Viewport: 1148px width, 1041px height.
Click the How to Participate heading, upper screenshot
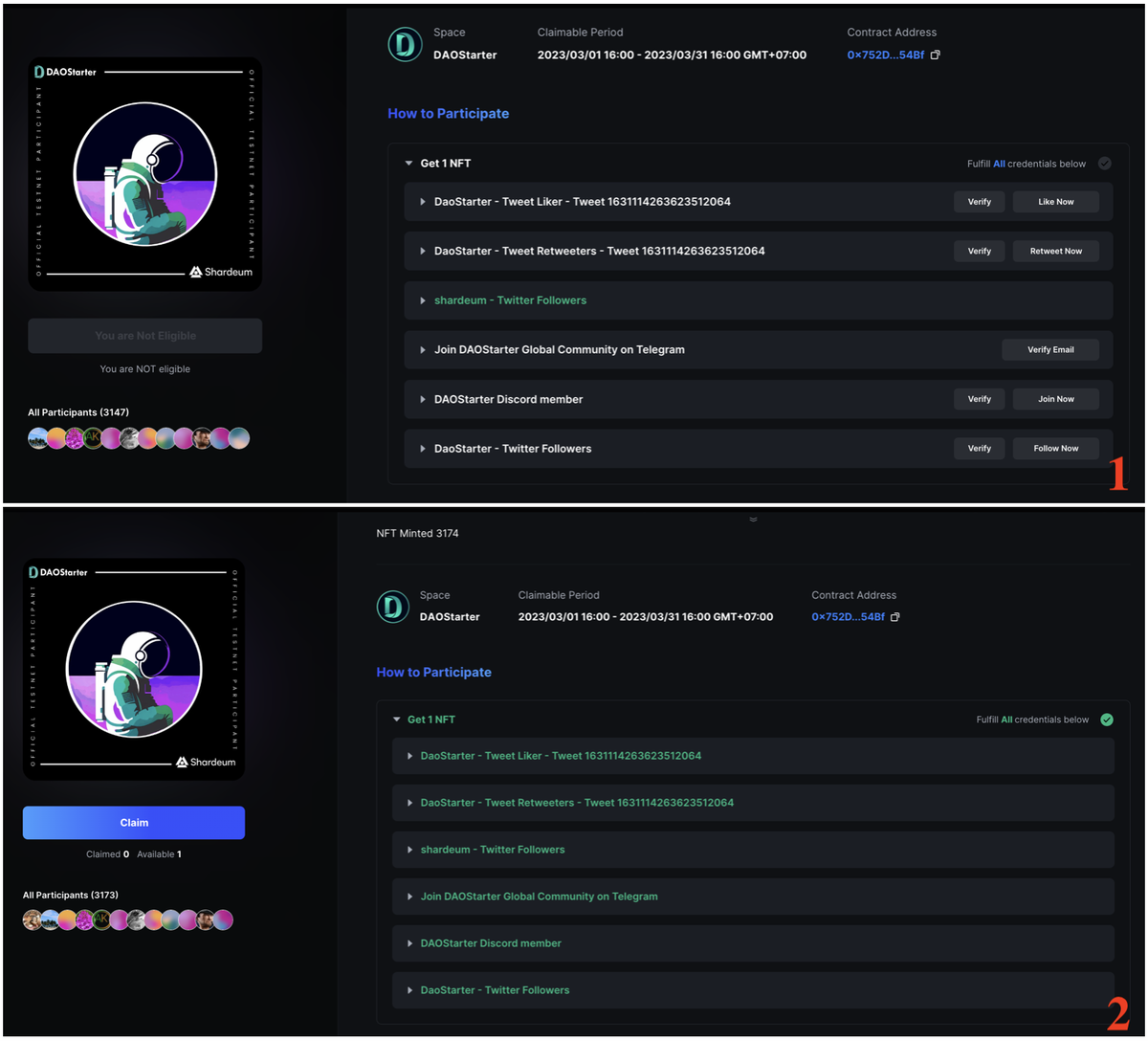tap(448, 113)
